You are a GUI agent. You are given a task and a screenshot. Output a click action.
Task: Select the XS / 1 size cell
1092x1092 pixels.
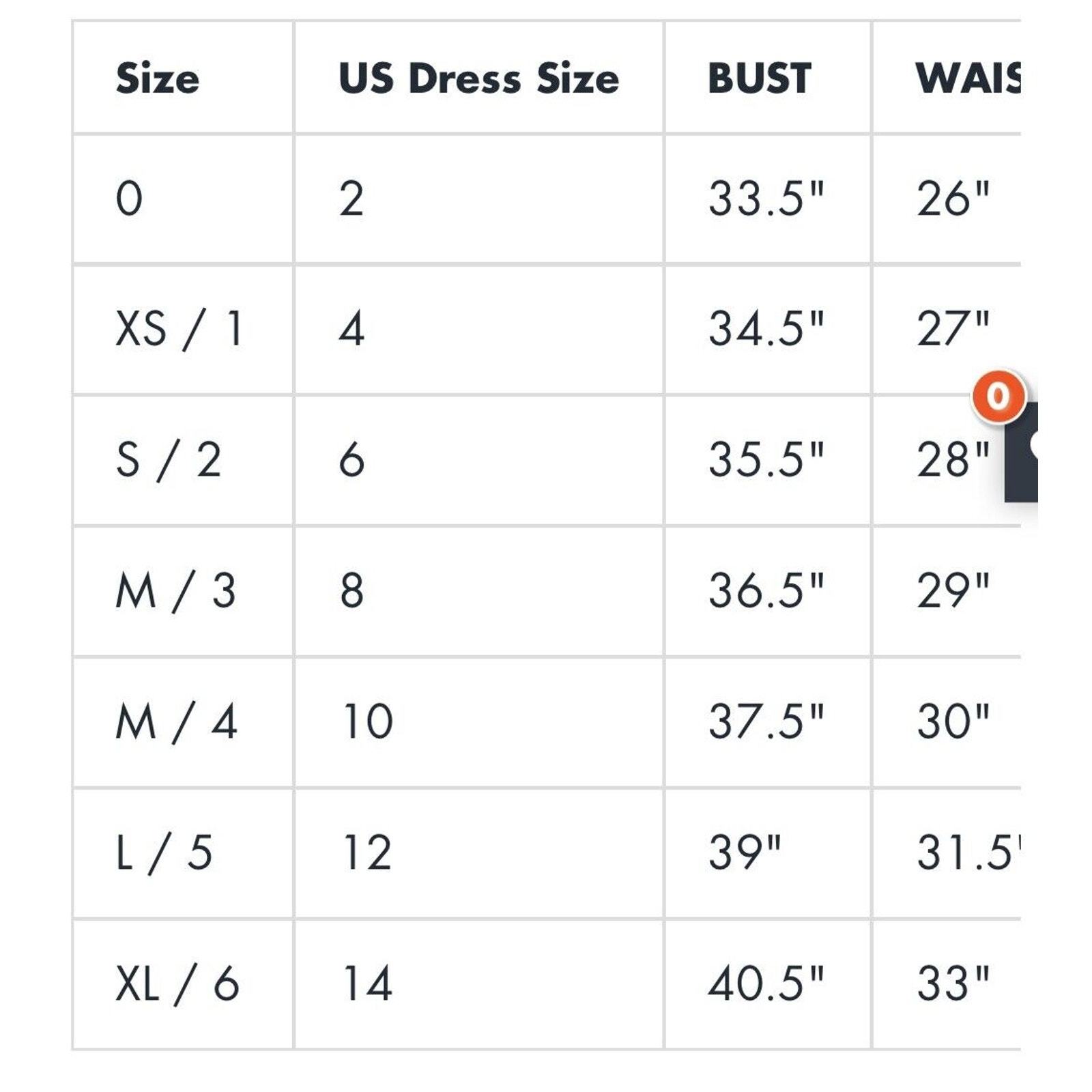click(x=183, y=330)
